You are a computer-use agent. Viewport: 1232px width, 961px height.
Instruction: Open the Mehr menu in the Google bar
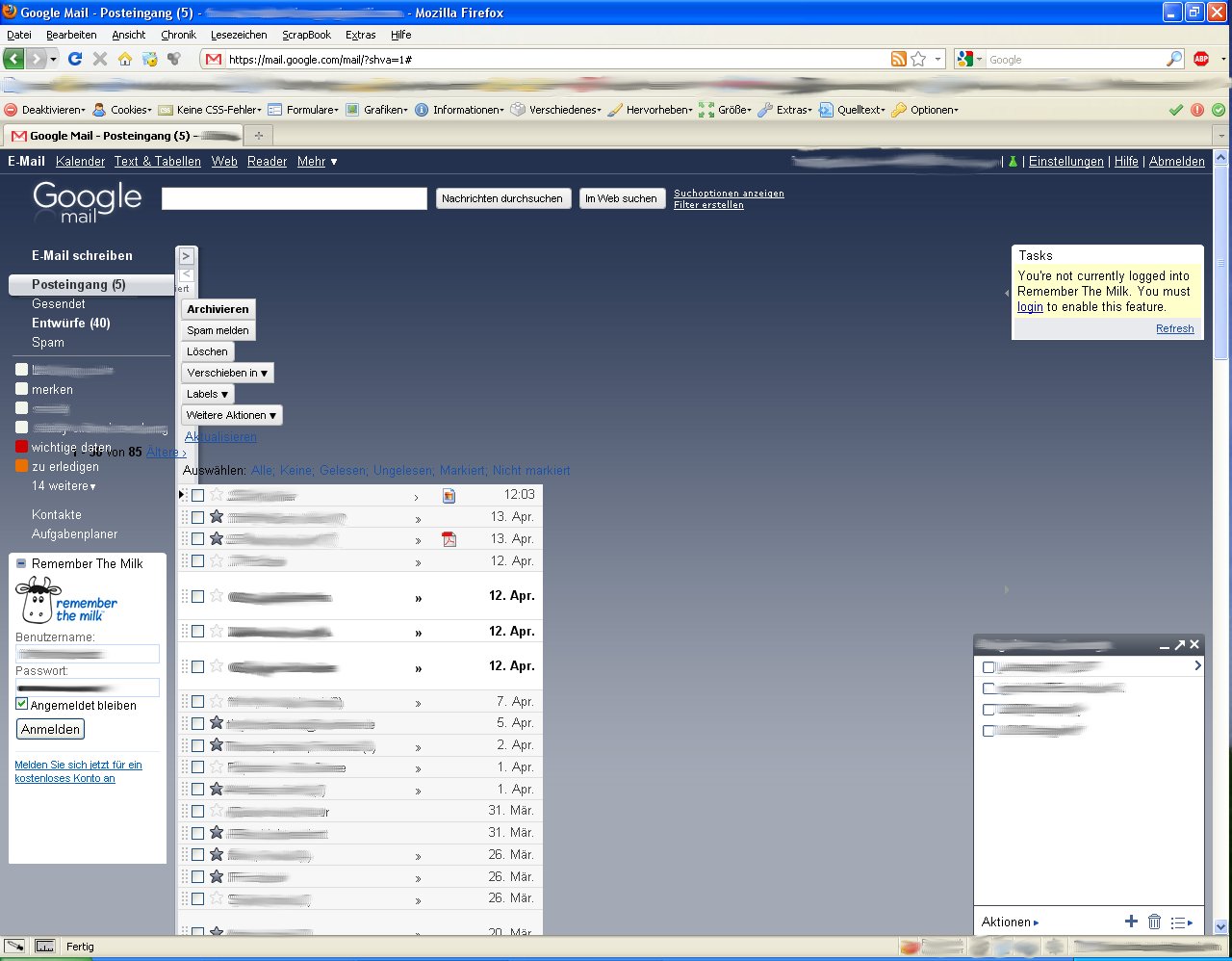317,162
